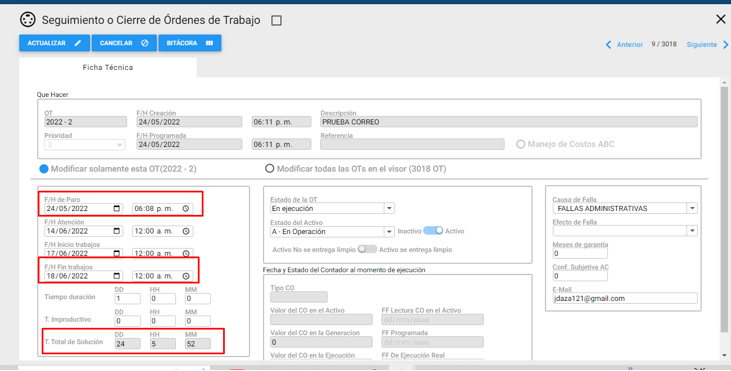Click ACTUALIZAR button to save changes
The height and width of the screenshot is (371, 731).
pos(54,43)
